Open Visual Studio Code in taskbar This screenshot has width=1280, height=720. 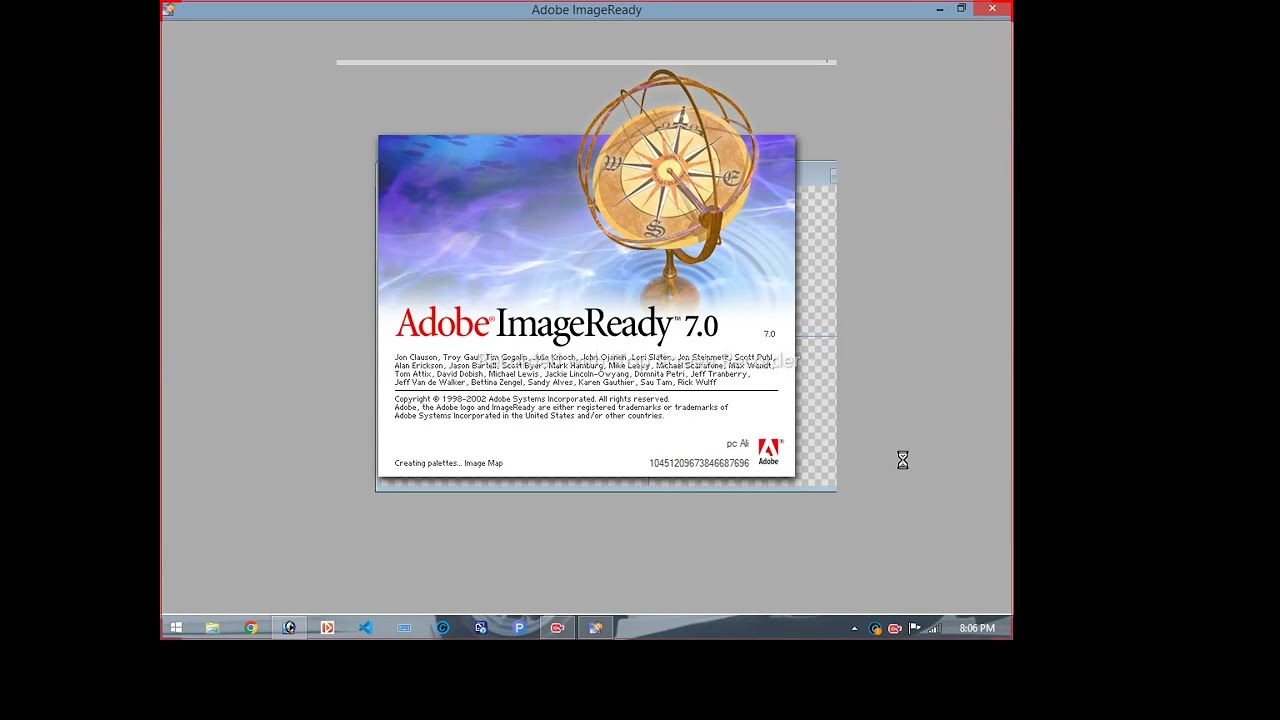tap(365, 628)
